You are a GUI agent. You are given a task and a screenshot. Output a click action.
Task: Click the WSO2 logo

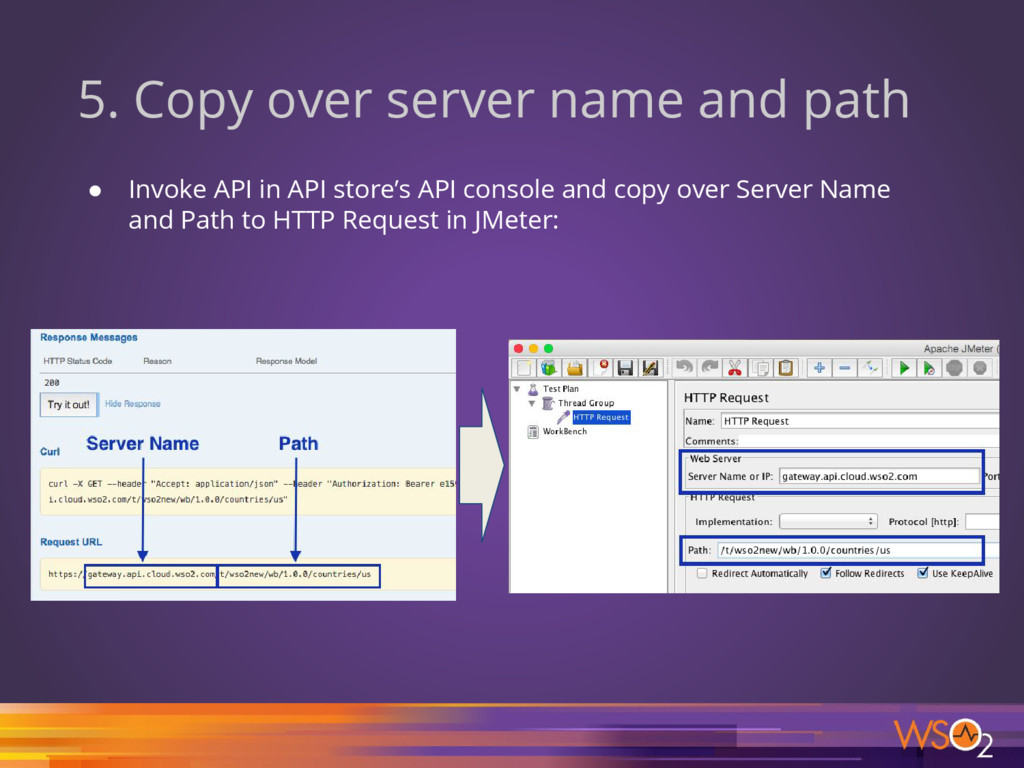(943, 737)
